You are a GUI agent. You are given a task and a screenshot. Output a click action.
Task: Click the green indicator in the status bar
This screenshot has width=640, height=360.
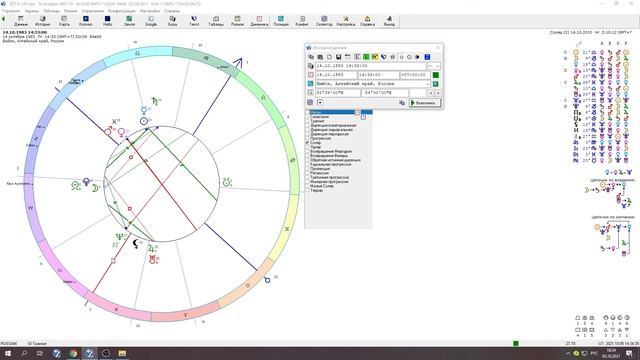(x=516, y=343)
